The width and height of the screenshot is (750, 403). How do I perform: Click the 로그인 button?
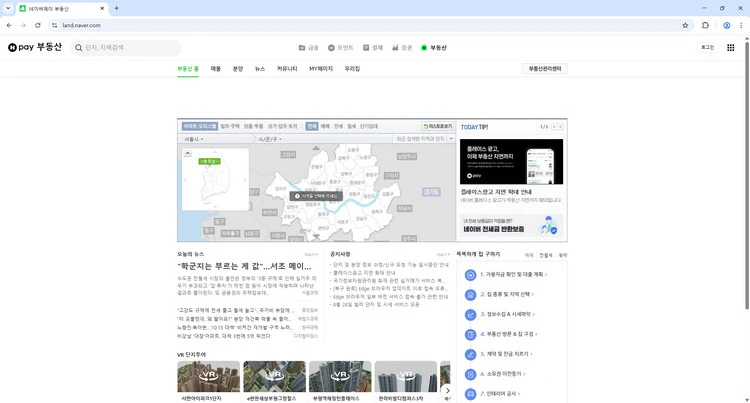point(707,47)
